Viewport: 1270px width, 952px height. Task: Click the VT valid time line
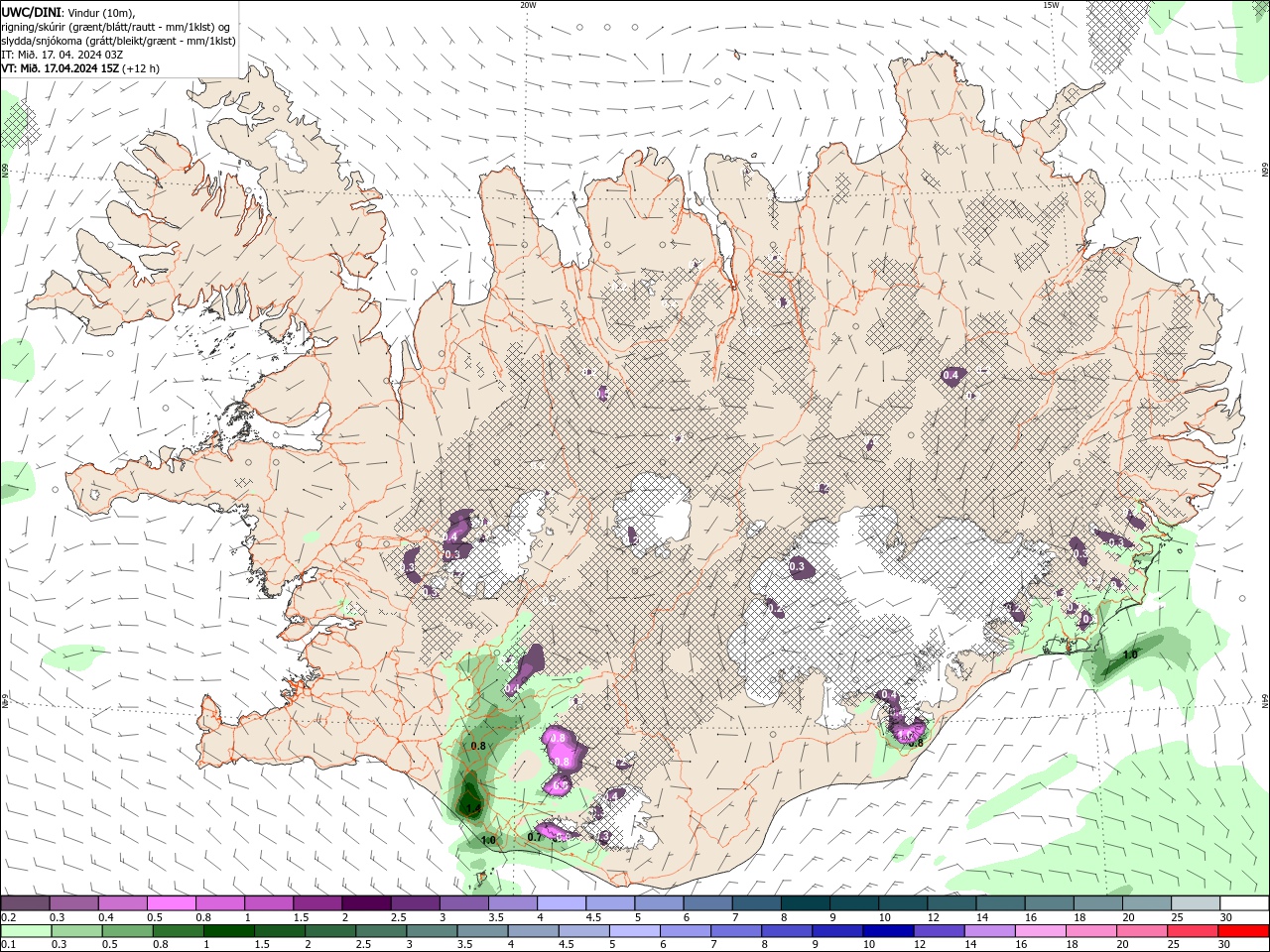click(x=80, y=68)
